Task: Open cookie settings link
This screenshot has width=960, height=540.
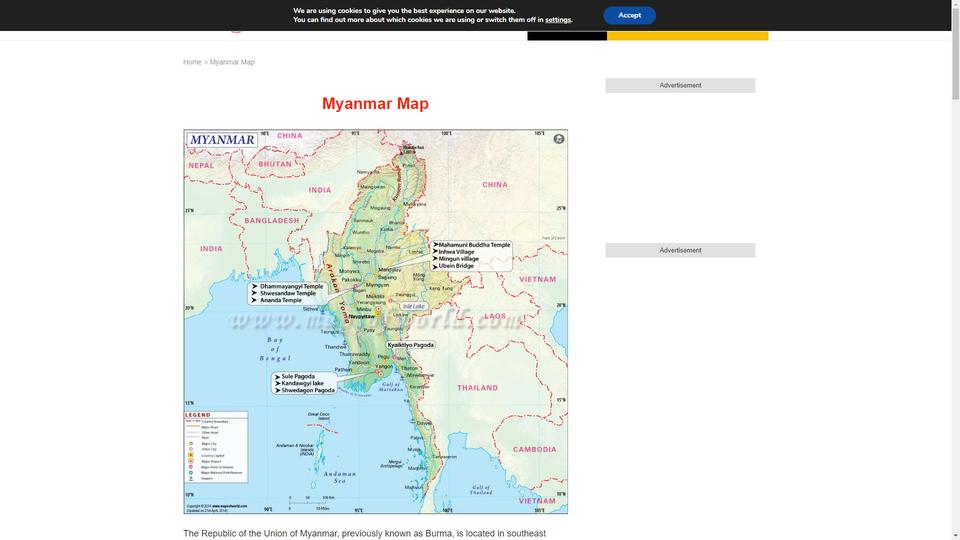Action: (x=558, y=20)
